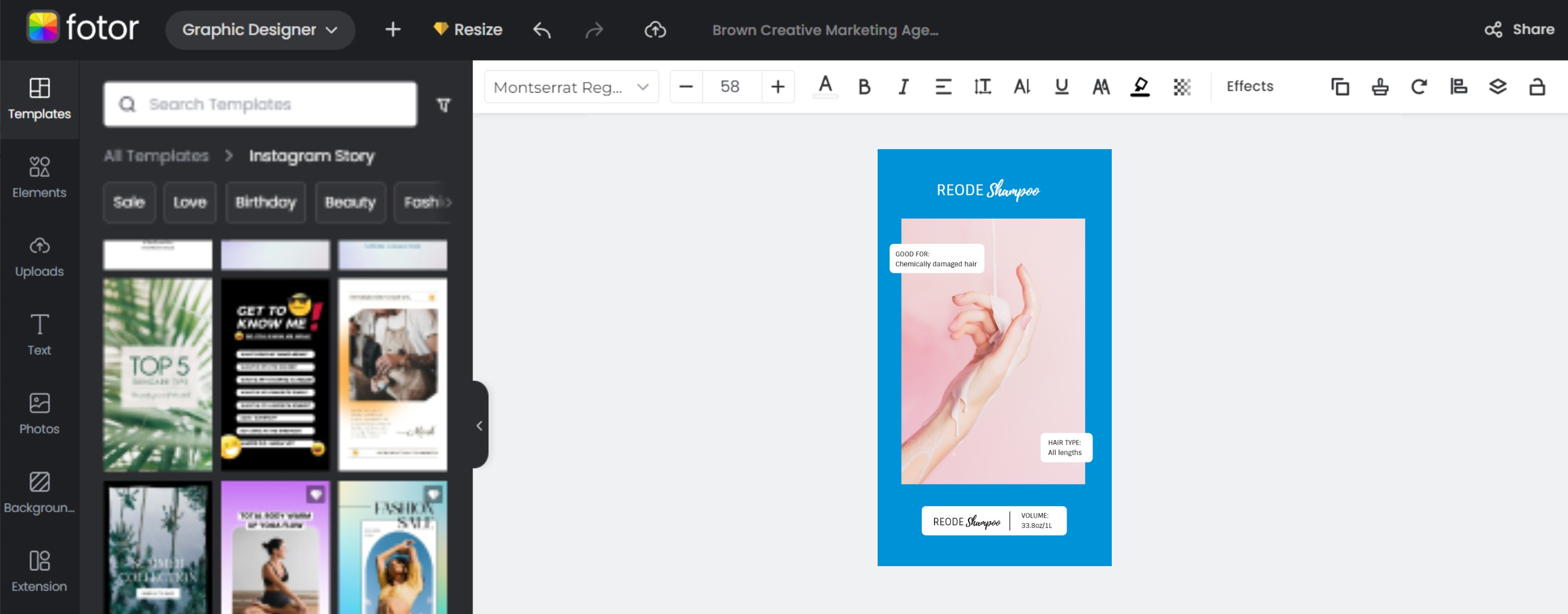Expand the Montserrat font family dropdown
The height and width of the screenshot is (614, 1568).
(571, 87)
